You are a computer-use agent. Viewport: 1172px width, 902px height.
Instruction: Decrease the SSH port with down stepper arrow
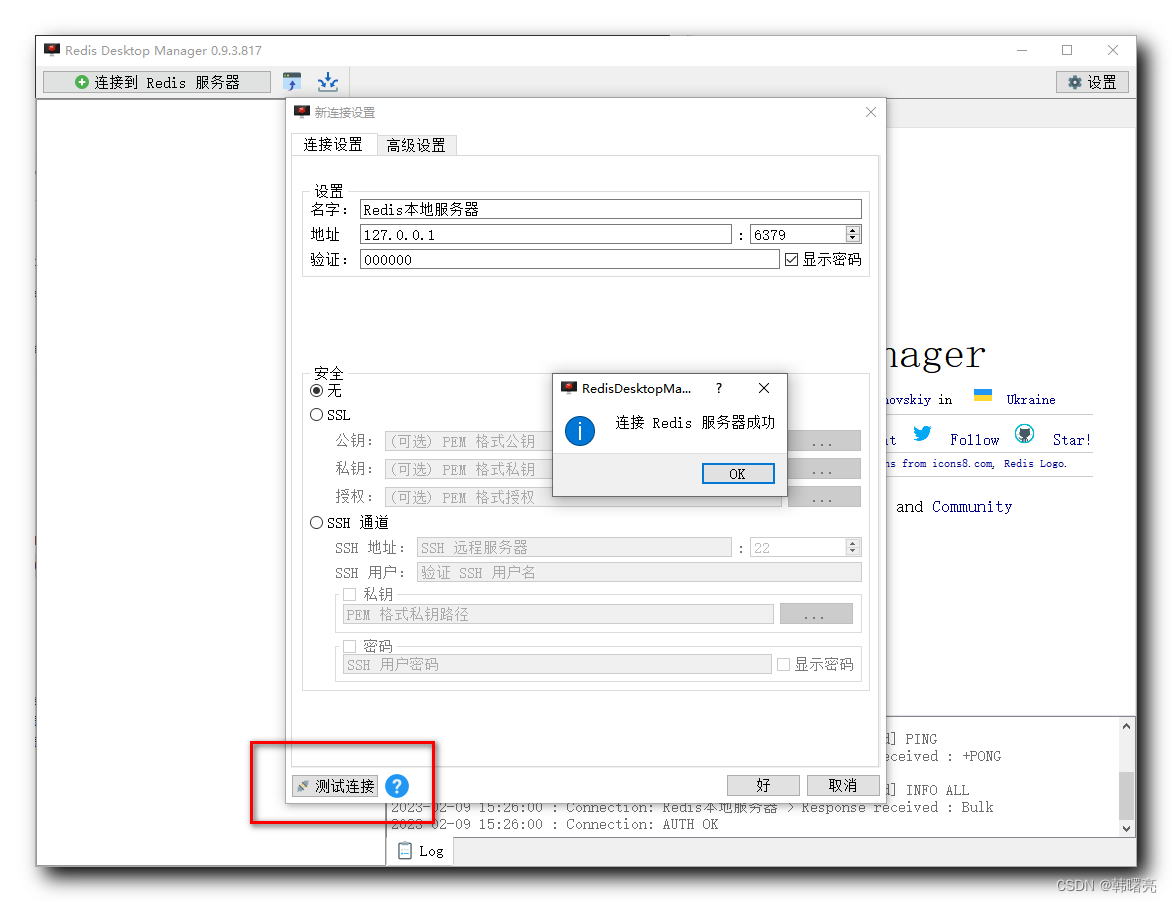tap(853, 552)
